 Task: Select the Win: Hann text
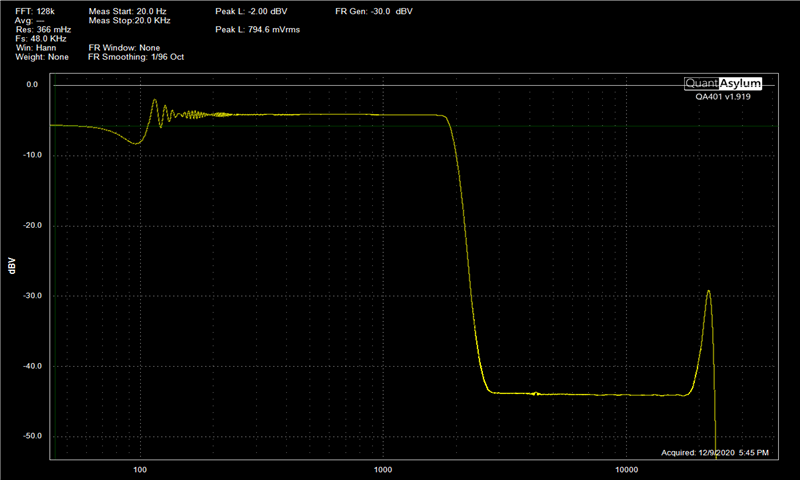tap(36, 48)
